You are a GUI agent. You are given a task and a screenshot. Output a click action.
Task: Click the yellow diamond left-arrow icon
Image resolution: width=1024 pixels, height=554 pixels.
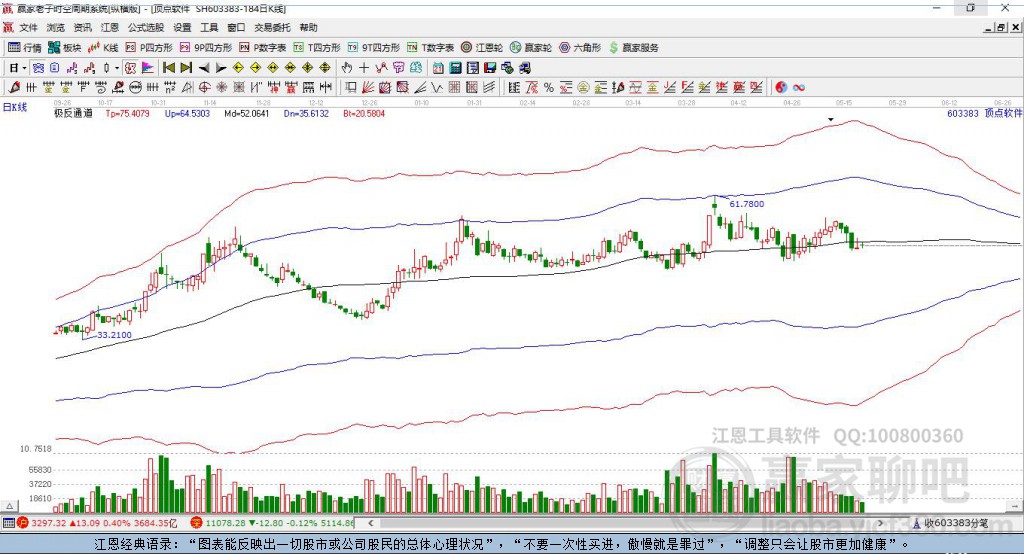[x=238, y=68]
